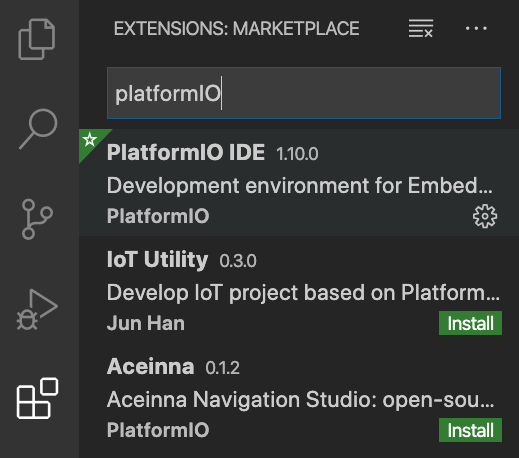Open the PlatformIO IDE manage gear menu
Screen dimensions: 519x458
tap(485, 216)
